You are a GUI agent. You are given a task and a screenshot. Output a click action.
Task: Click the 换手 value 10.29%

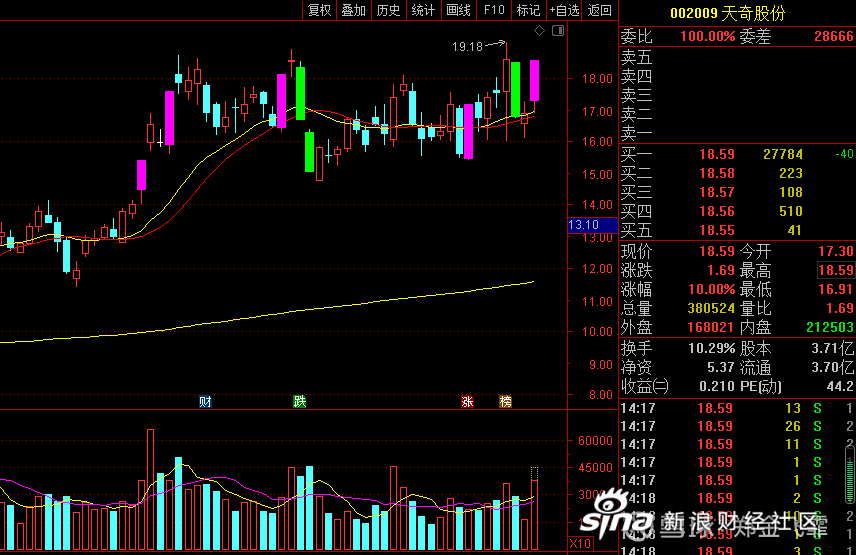point(711,348)
